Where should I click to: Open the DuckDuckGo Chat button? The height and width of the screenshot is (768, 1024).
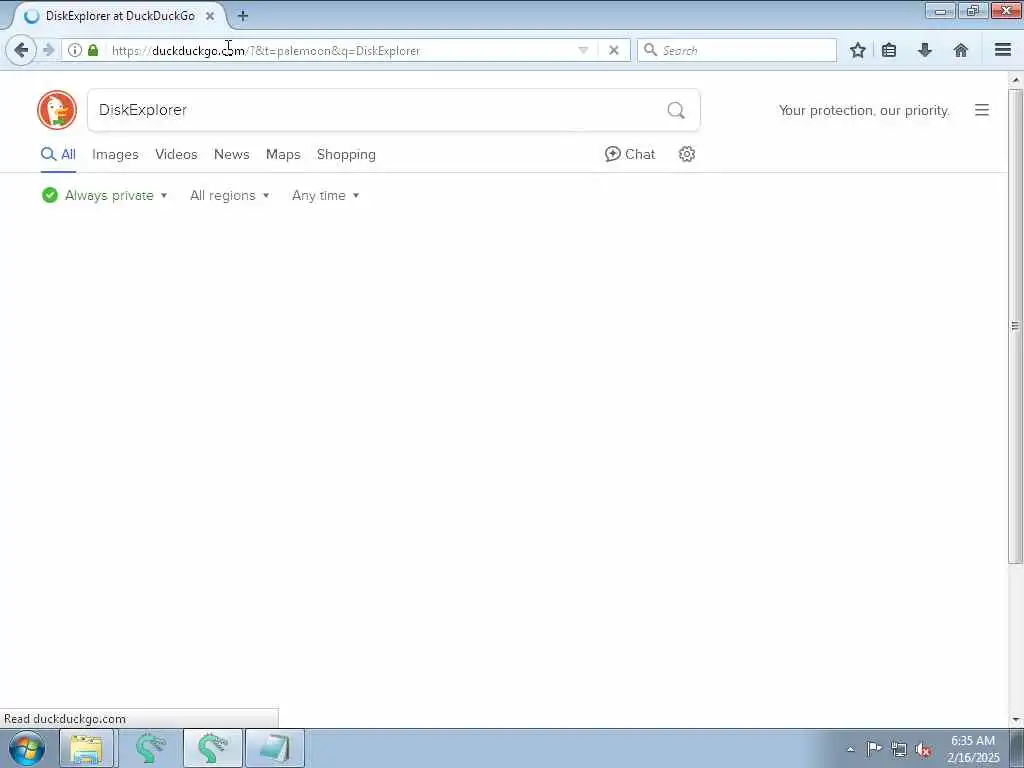pyautogui.click(x=630, y=154)
